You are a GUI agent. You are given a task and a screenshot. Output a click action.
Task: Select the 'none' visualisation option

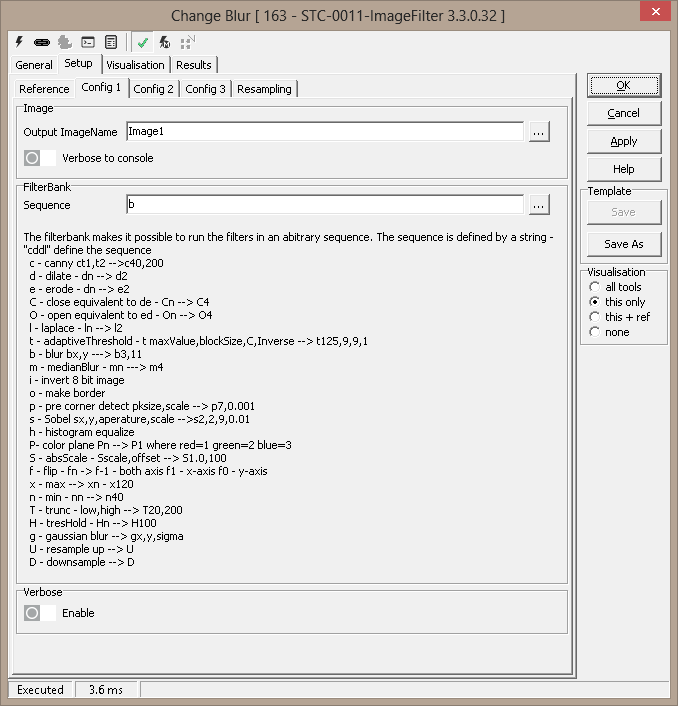tap(594, 332)
